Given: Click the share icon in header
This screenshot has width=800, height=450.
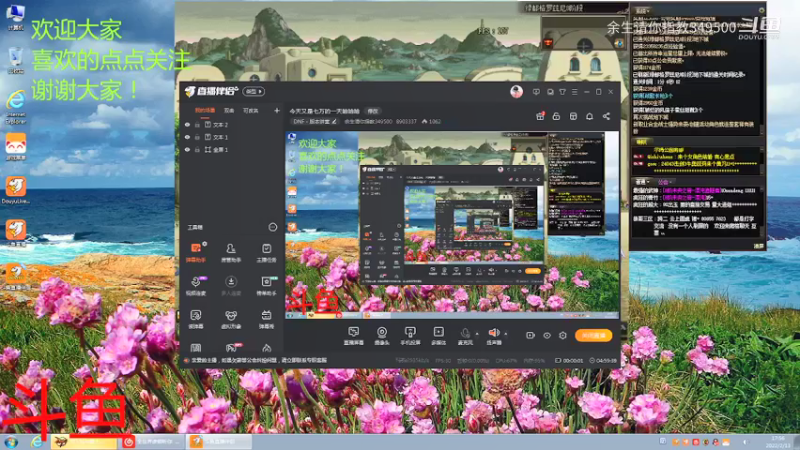Looking at the screenshot, I should 606,116.
